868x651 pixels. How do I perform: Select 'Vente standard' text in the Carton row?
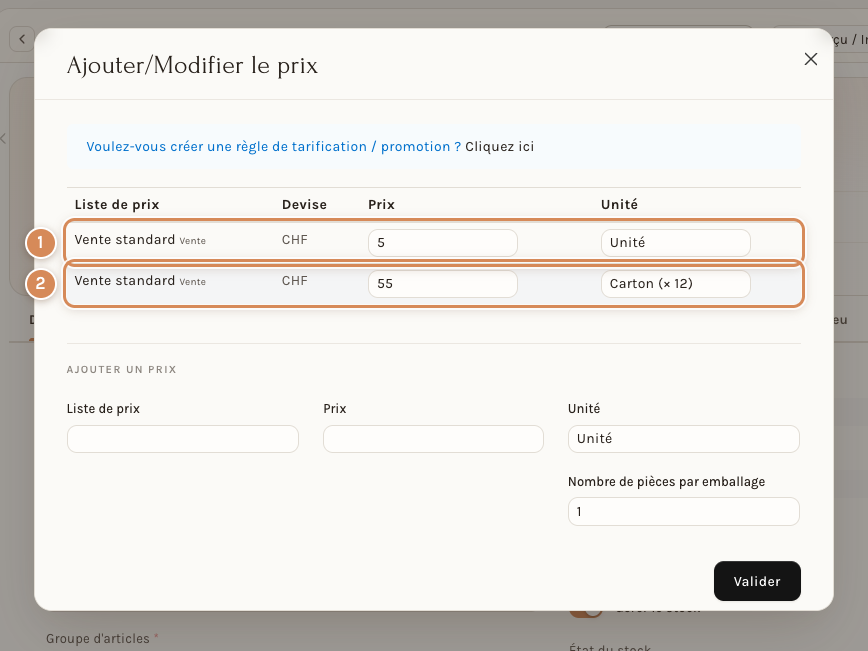pos(125,281)
